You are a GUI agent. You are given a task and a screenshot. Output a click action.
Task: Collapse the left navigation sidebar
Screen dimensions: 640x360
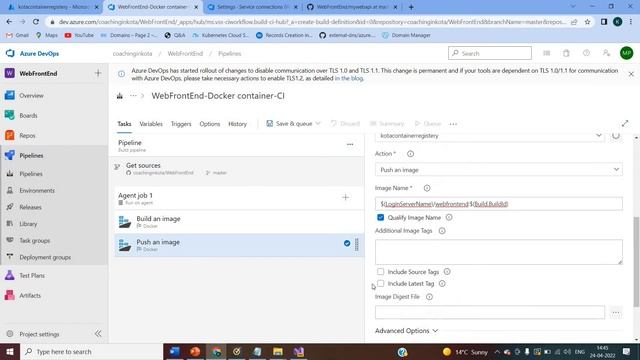pyautogui.click(x=98, y=334)
